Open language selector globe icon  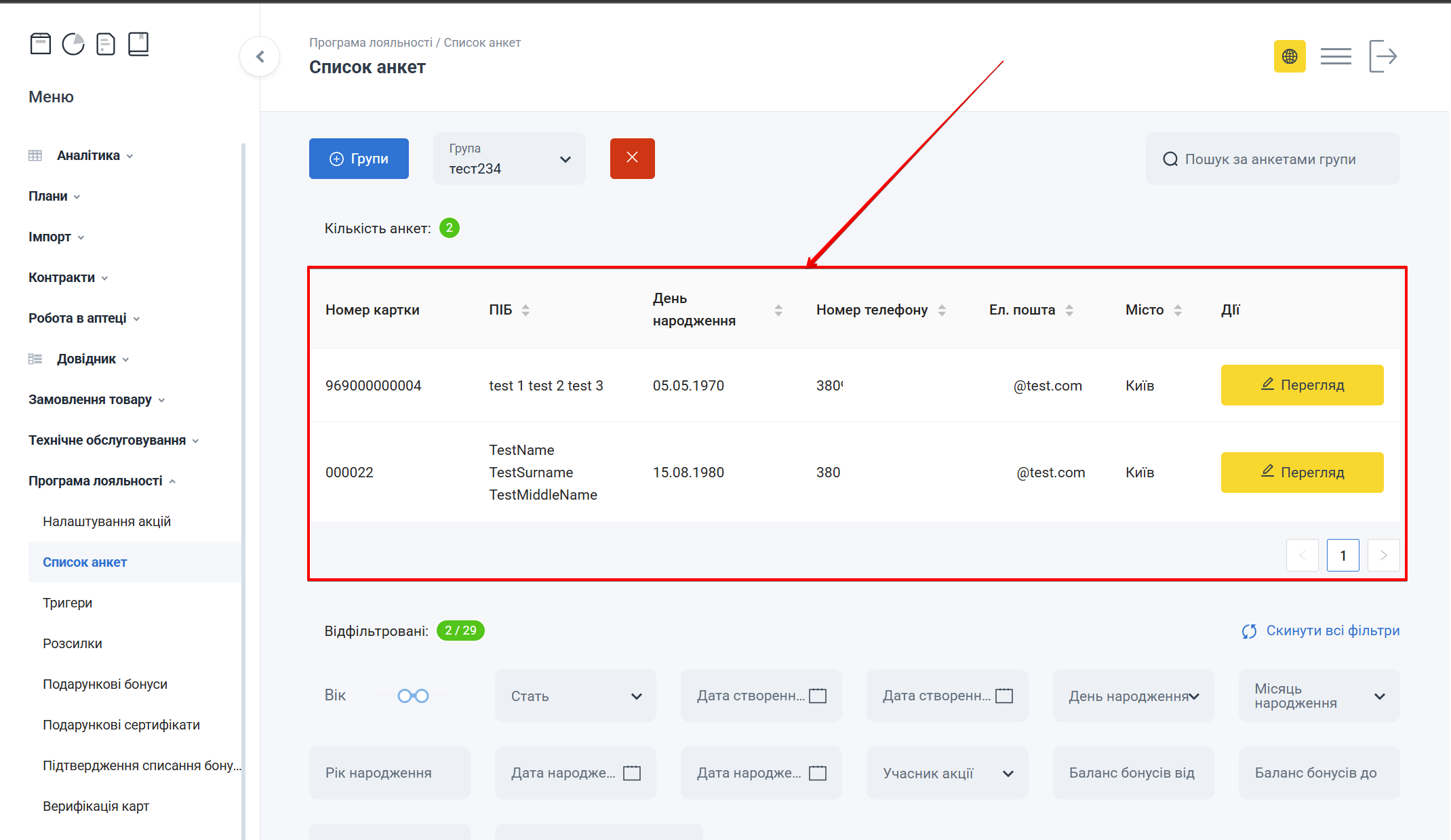pyautogui.click(x=1289, y=56)
